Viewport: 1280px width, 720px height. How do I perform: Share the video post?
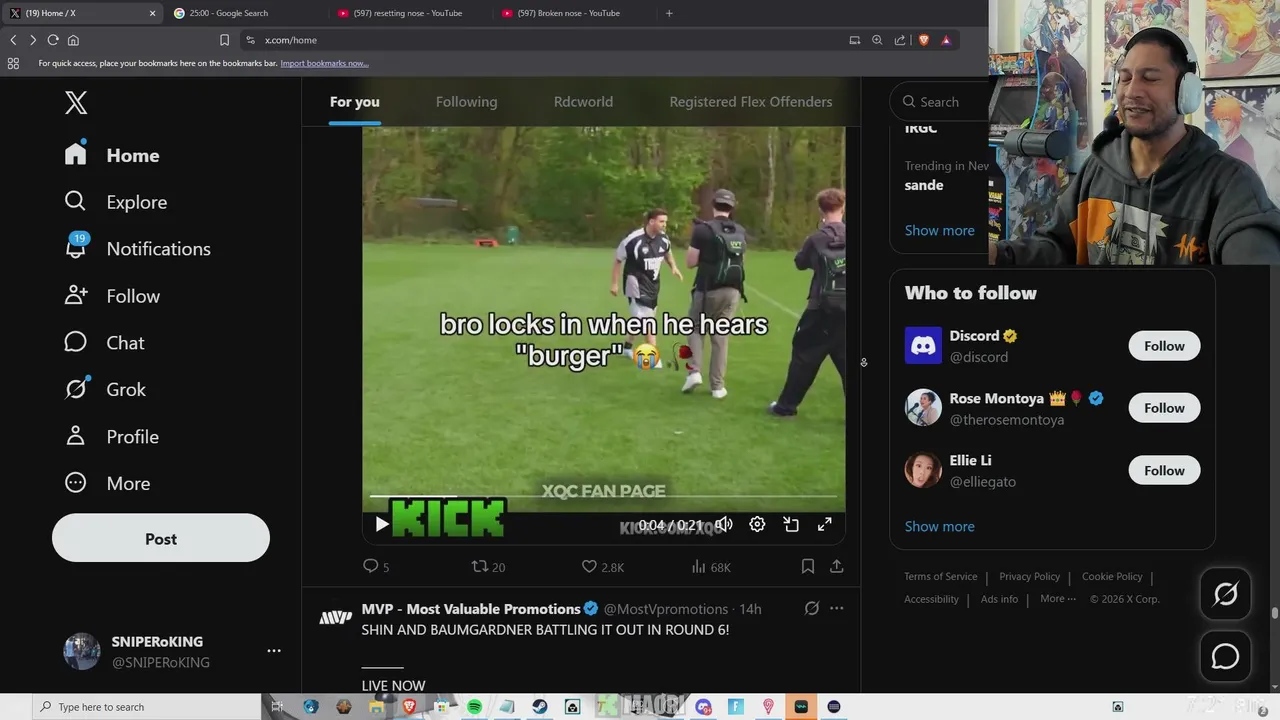coord(837,566)
